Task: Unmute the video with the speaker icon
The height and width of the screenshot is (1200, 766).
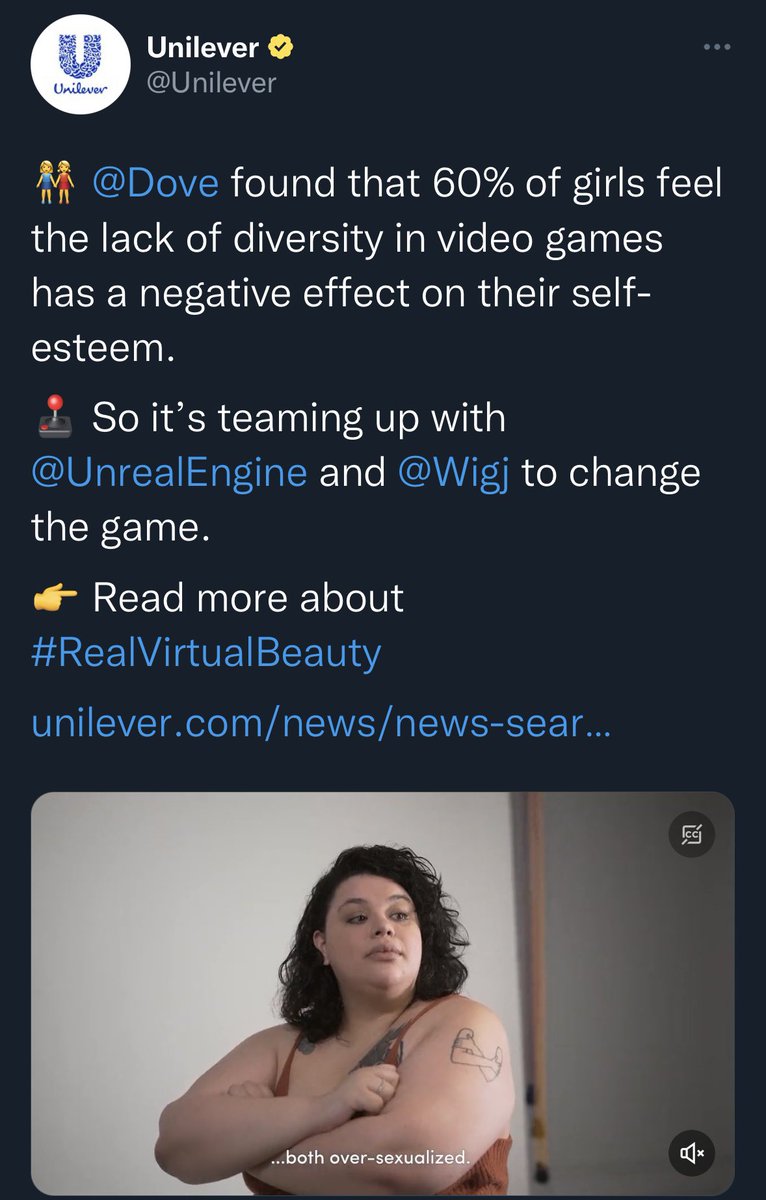Action: [692, 1154]
